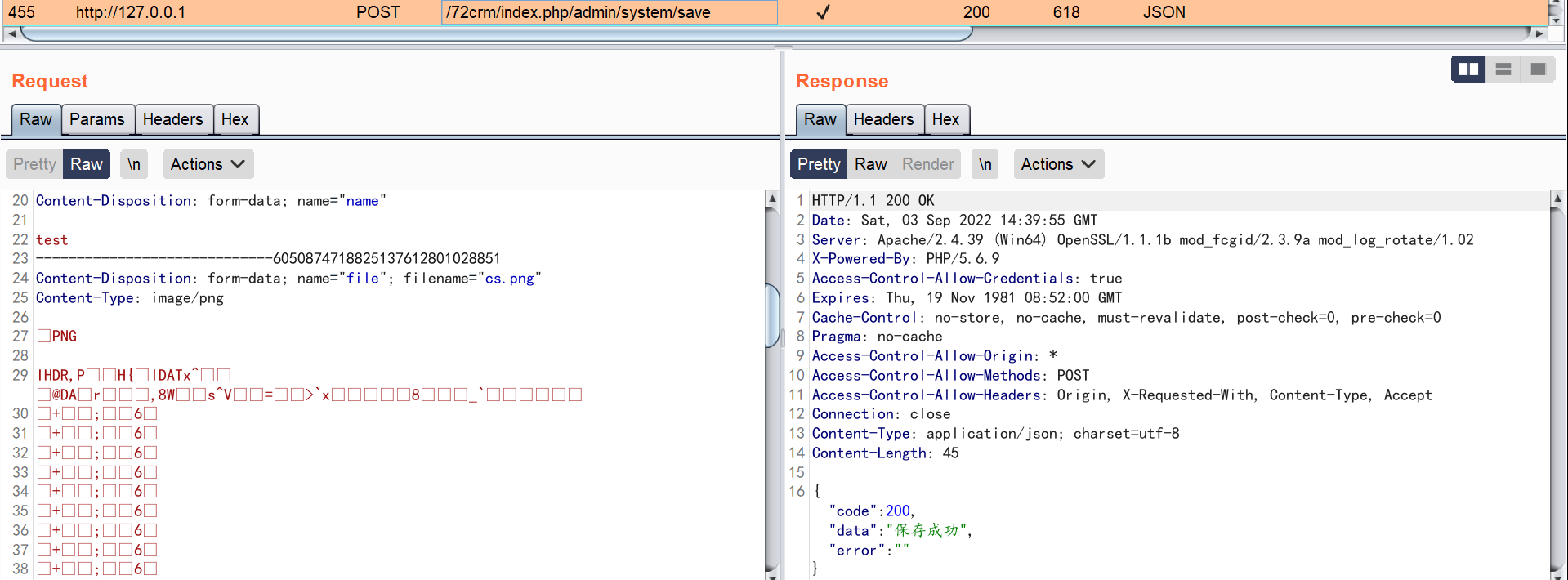Click the "data":"保存成功" JSON line
The width and height of the screenshot is (1568, 580).
click(x=900, y=531)
